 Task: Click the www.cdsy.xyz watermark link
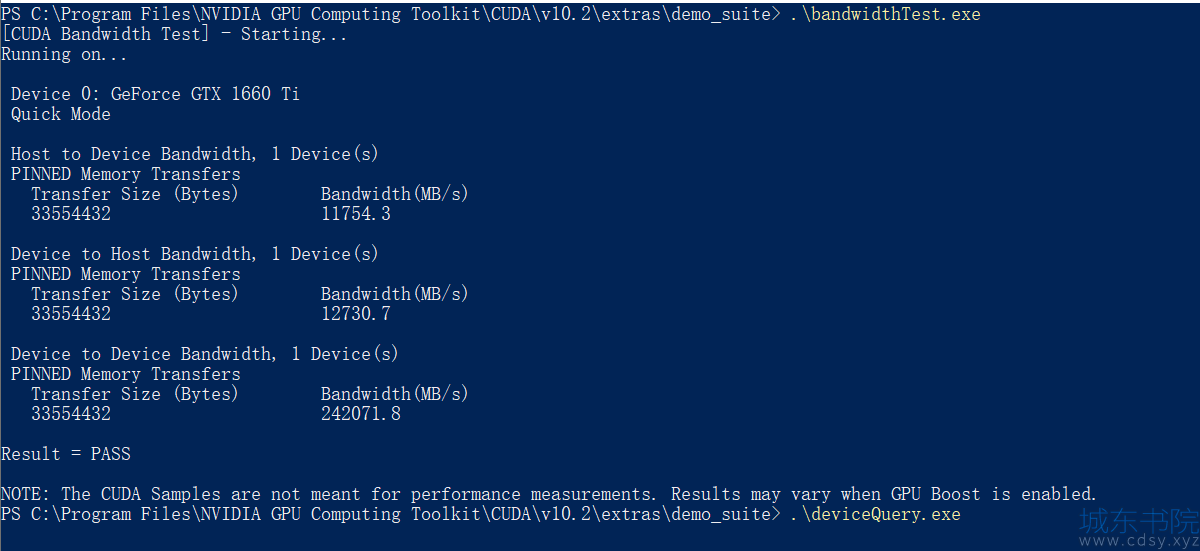(1139, 541)
